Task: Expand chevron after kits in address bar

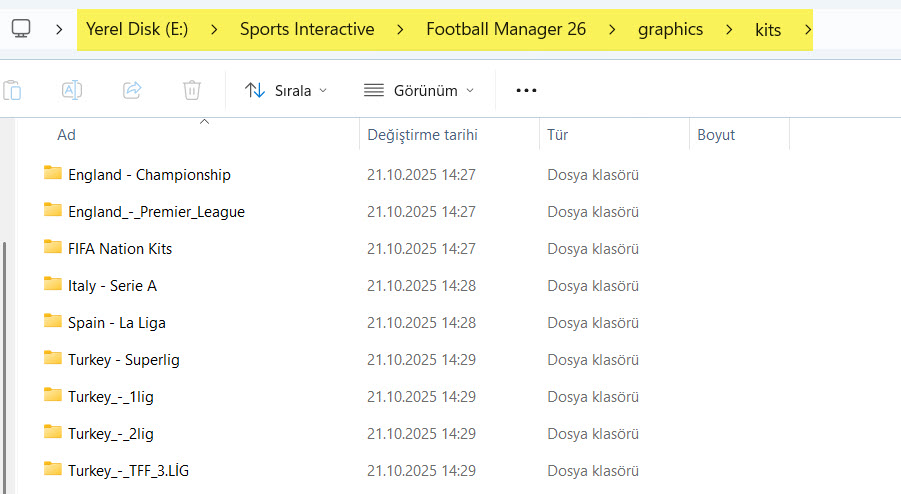Action: pyautogui.click(x=804, y=29)
